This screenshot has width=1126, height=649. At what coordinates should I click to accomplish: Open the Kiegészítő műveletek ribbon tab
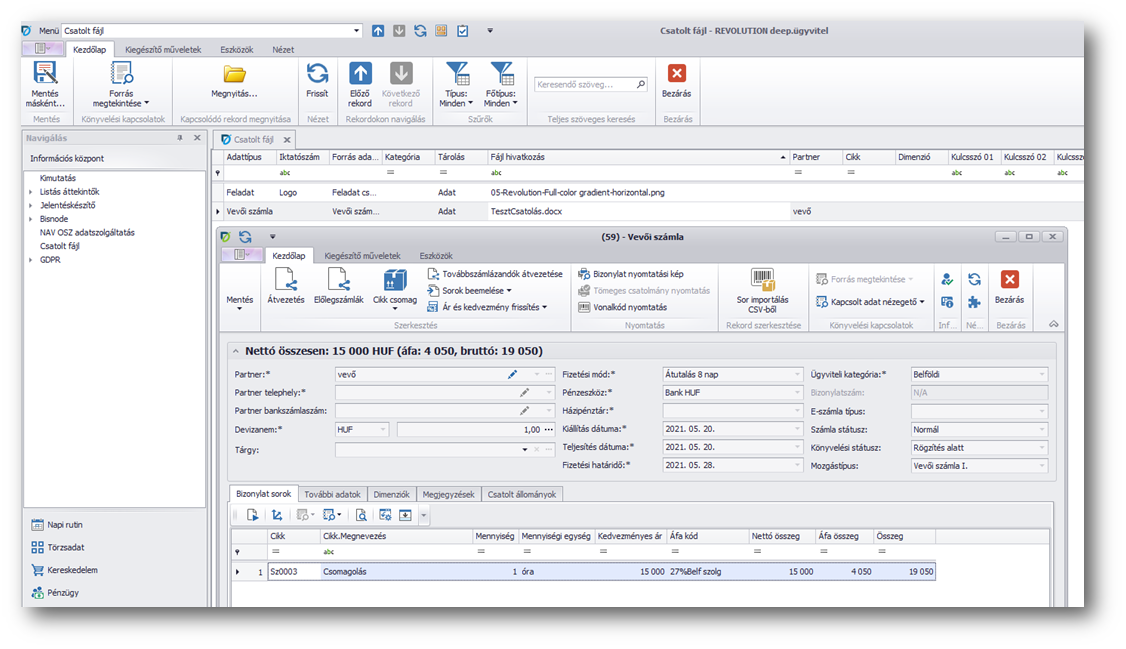(163, 49)
